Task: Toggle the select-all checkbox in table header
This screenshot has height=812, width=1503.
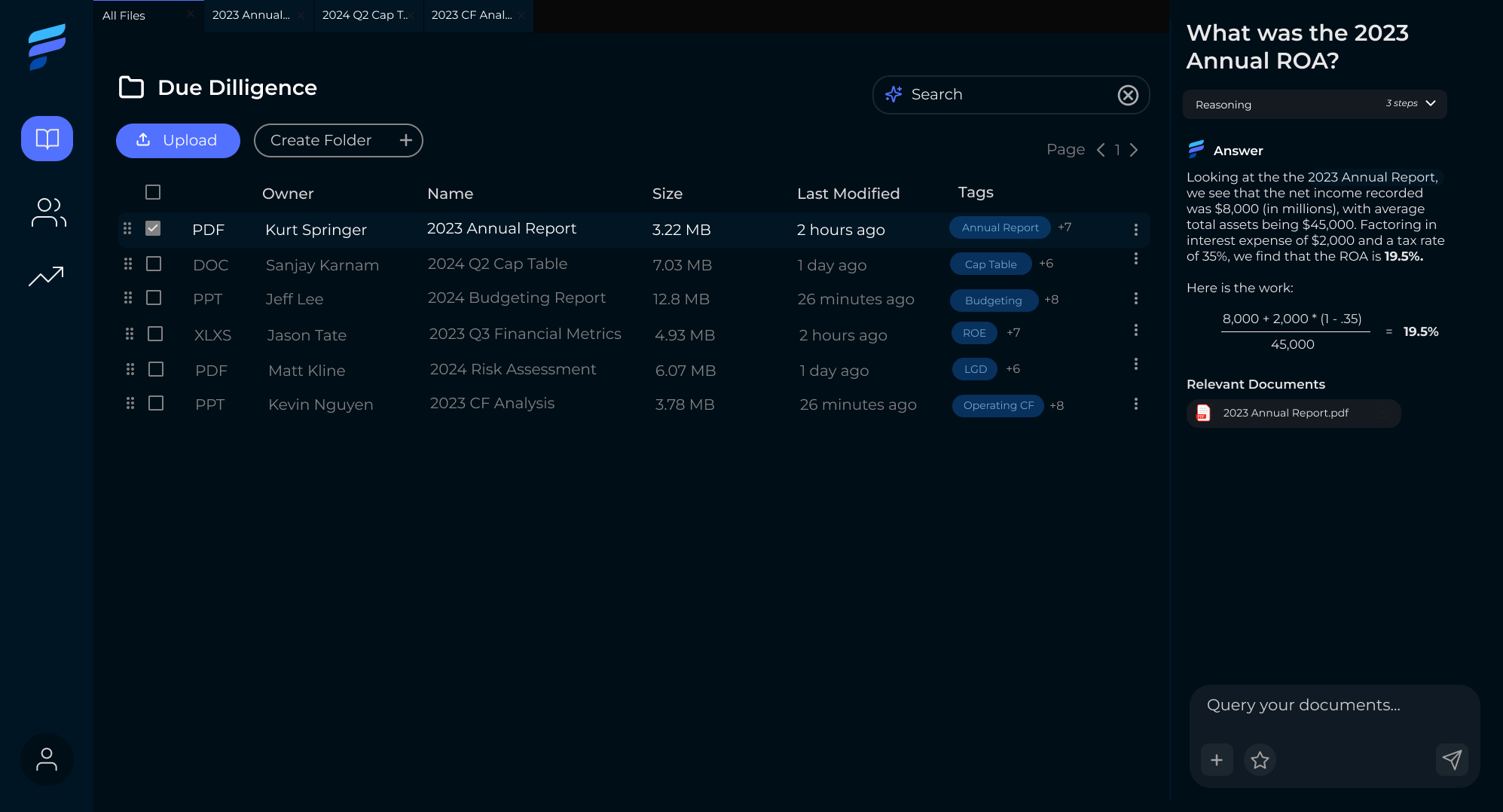Action: 153,192
